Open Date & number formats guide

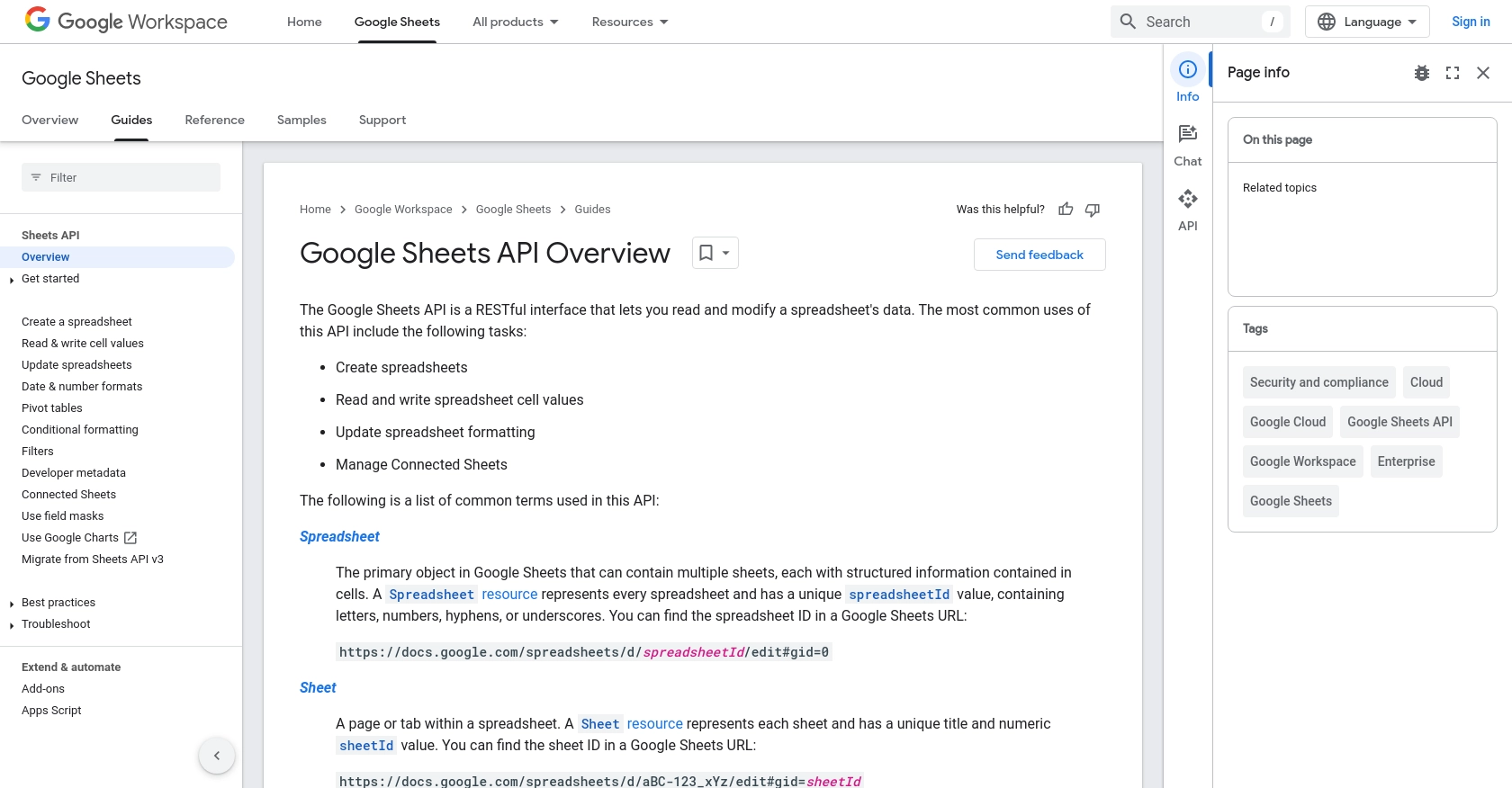click(x=82, y=387)
